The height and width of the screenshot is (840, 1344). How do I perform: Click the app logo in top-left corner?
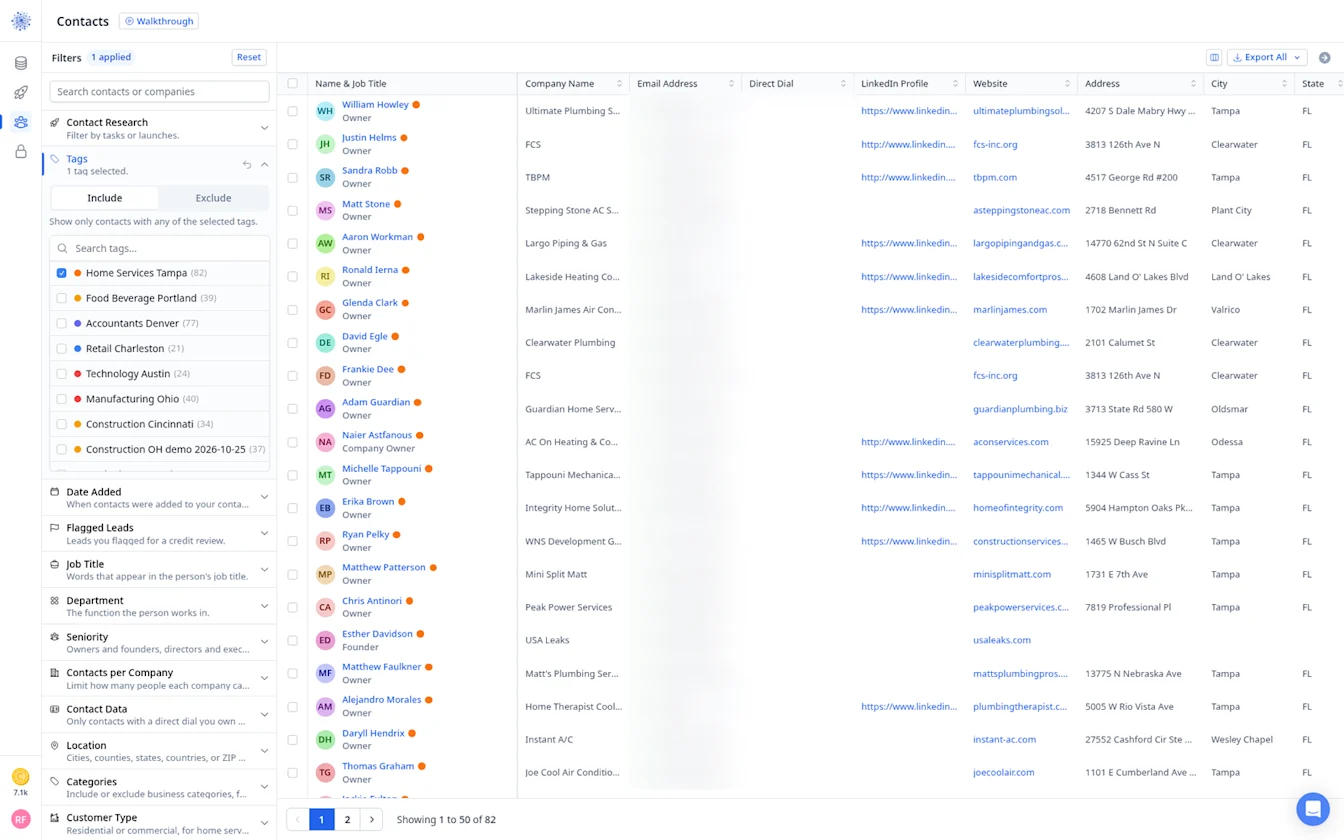21,21
